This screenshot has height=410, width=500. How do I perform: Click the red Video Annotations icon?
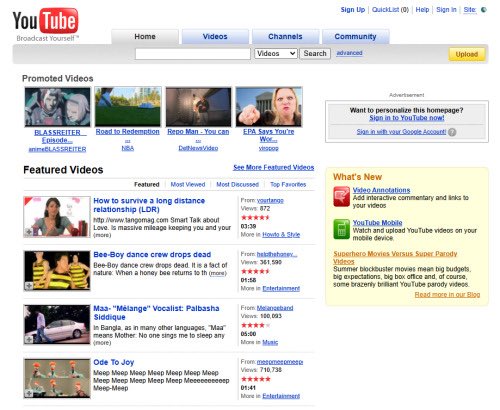coord(341,197)
